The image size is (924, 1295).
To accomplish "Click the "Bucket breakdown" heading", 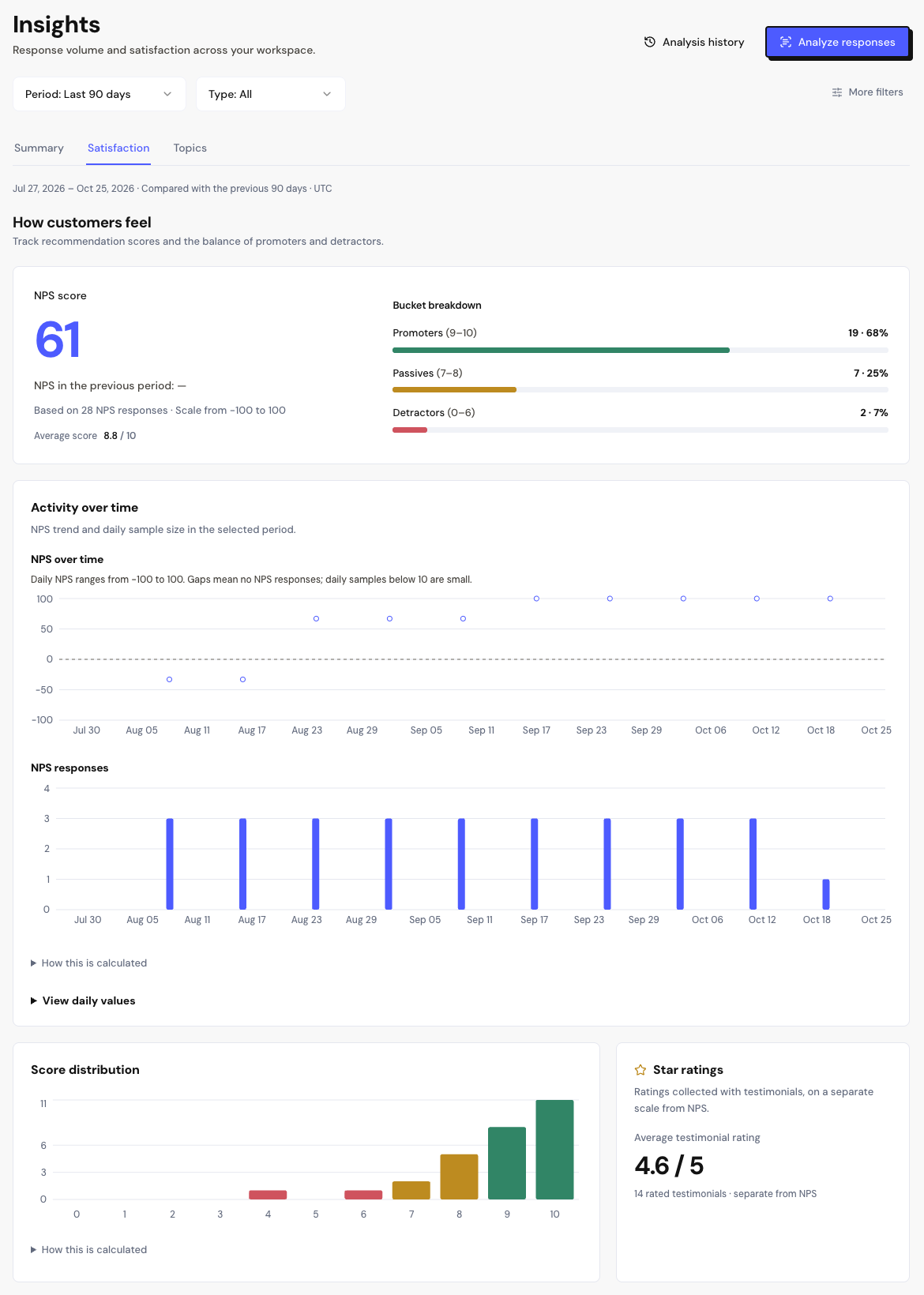I will coord(437,306).
